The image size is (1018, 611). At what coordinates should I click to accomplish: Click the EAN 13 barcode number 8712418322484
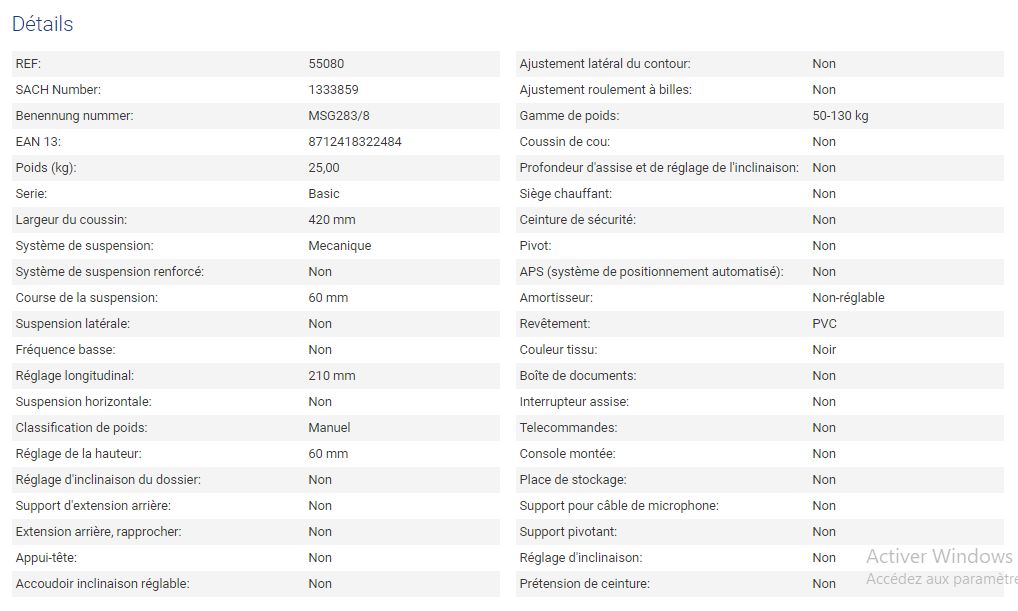[x=354, y=142]
